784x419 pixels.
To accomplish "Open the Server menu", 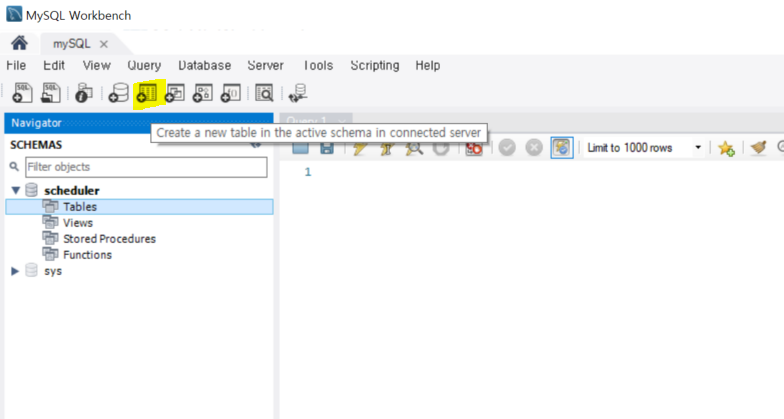I will (x=266, y=66).
